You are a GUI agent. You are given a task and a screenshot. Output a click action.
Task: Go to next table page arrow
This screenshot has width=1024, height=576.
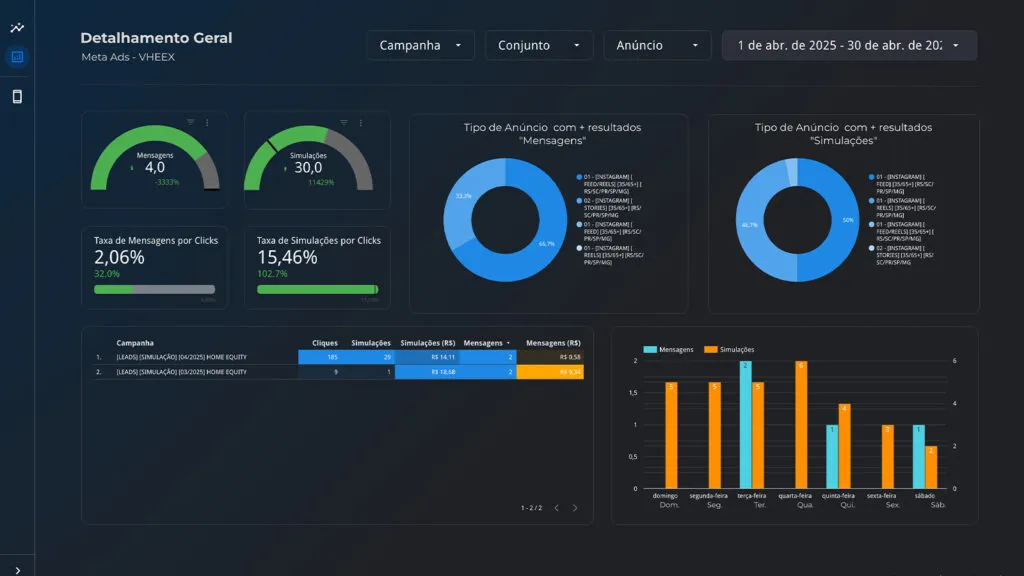(575, 507)
